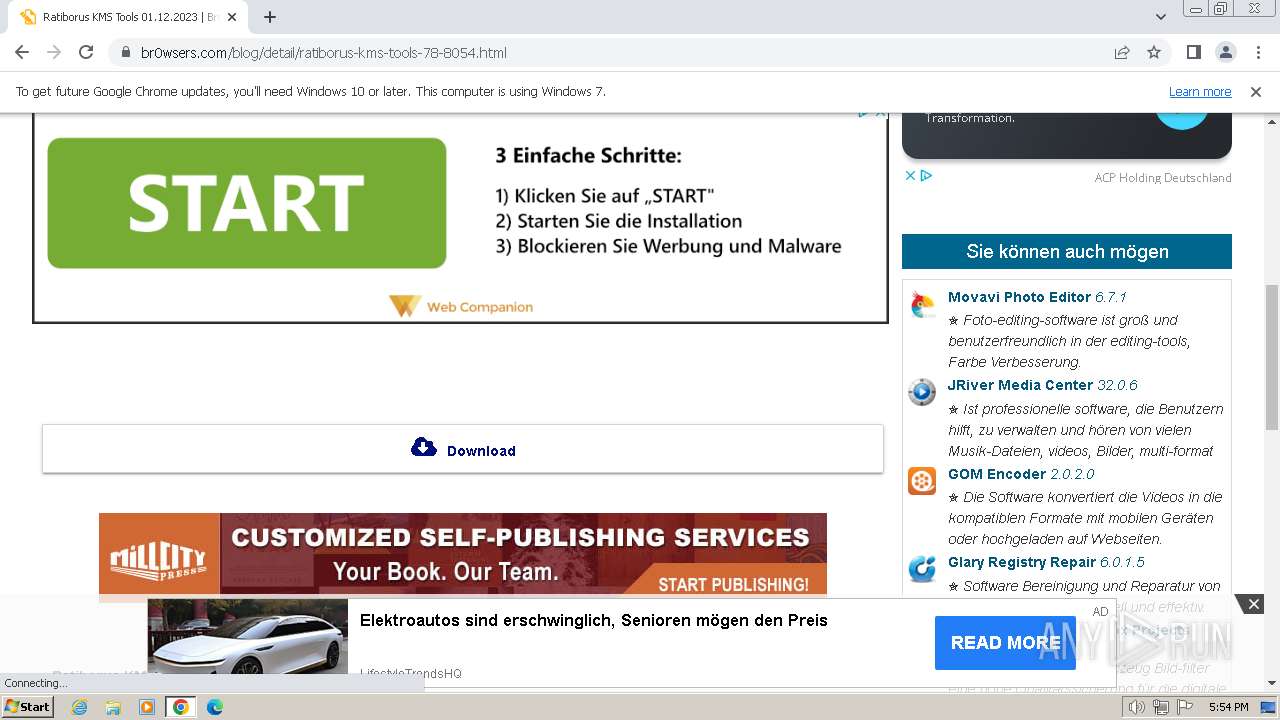The height and width of the screenshot is (720, 1280).
Task: Close the Ratiborus KMS Tools tab
Action: point(232,17)
